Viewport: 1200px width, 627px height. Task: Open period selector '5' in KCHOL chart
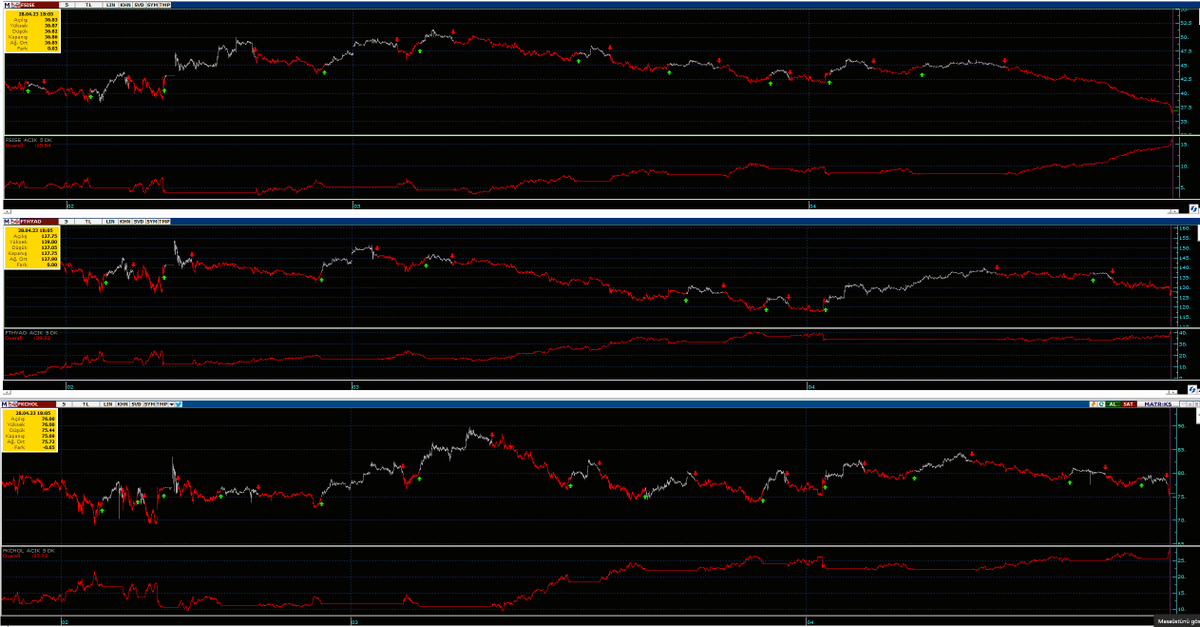coord(64,404)
